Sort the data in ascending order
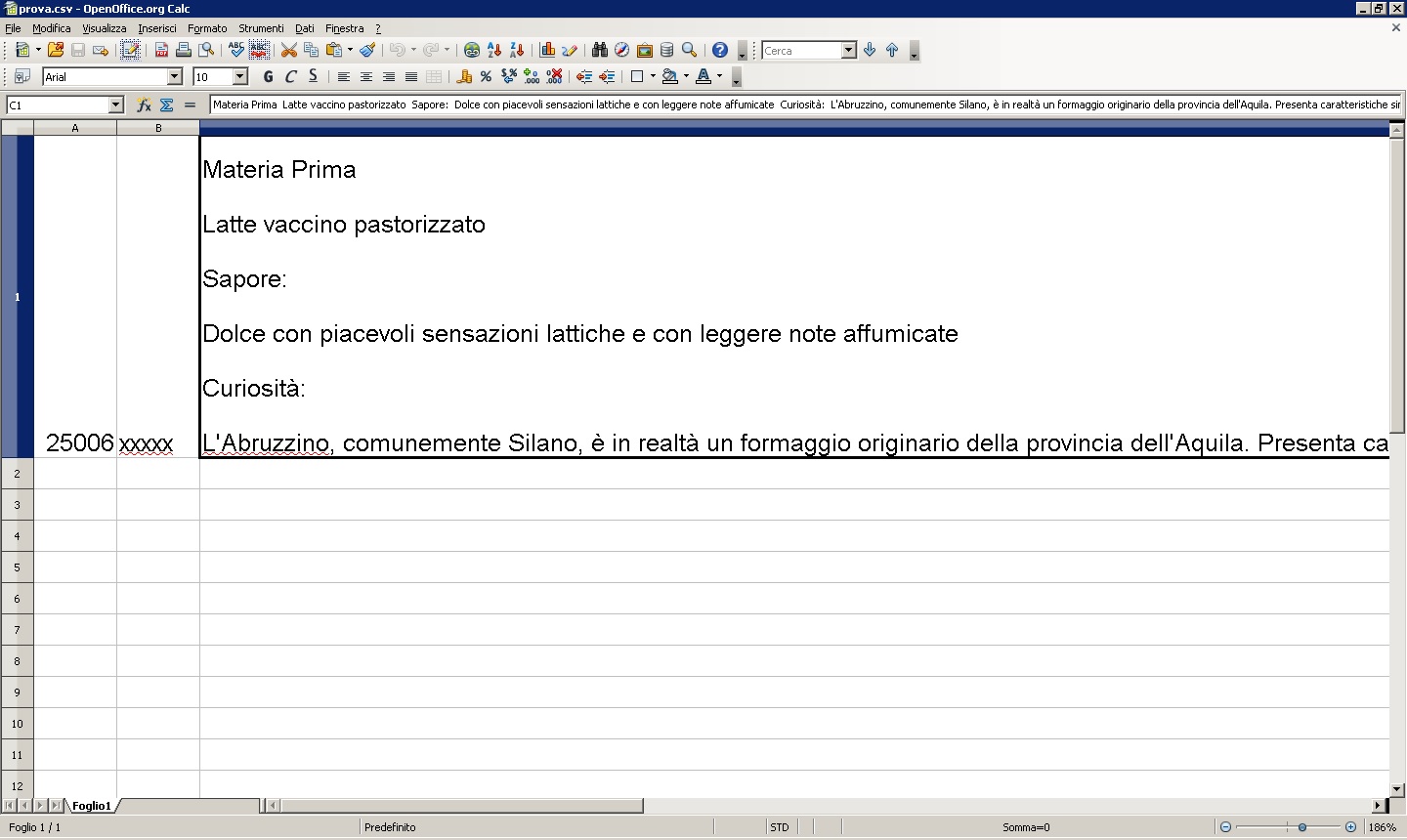Screen dimensions: 1407x840 [494, 50]
